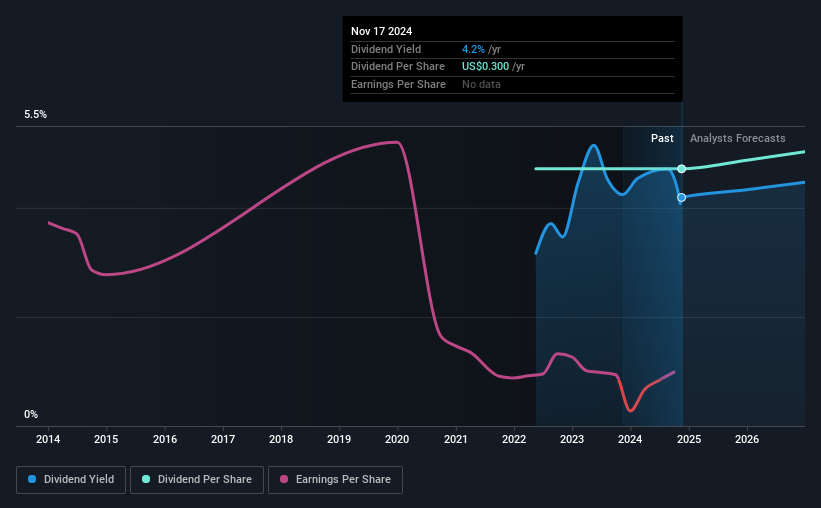
Task: Toggle the Earnings Per Share legend button
Action: coord(335,480)
